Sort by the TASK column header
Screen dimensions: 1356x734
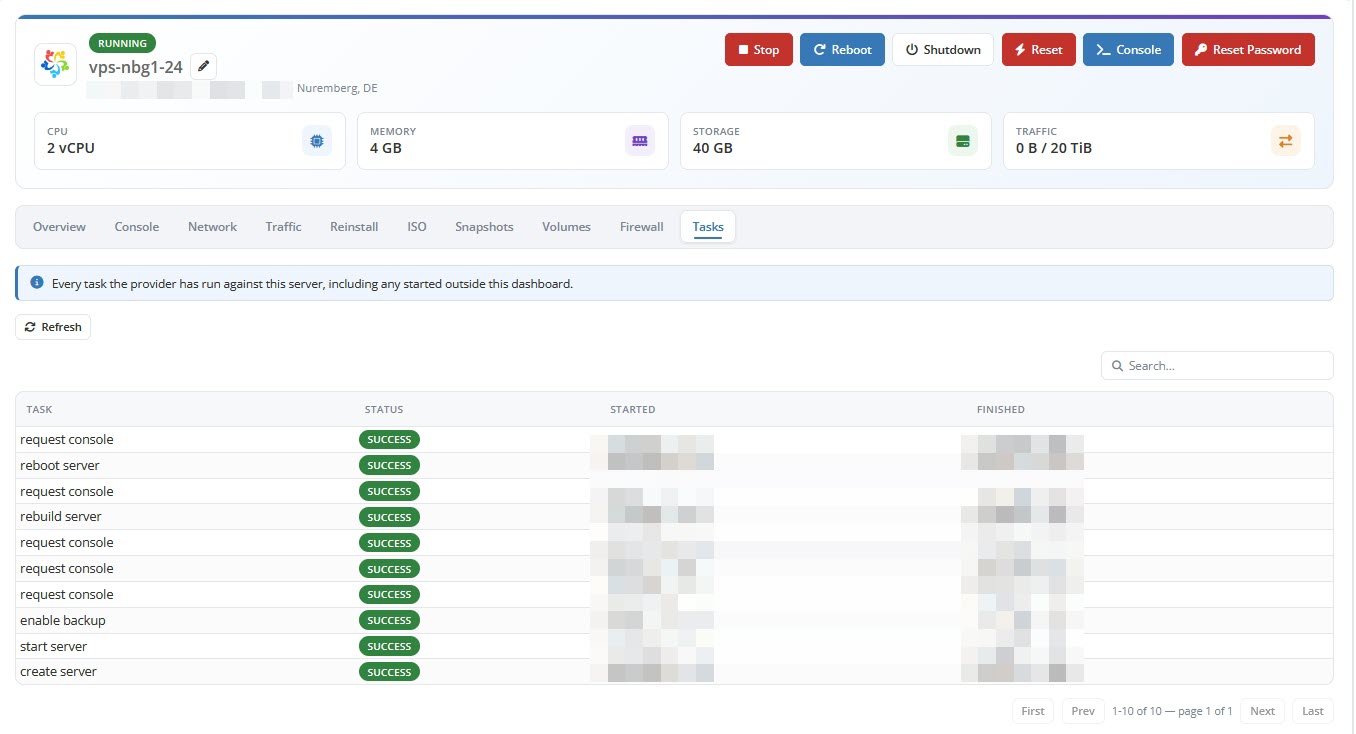39,410
